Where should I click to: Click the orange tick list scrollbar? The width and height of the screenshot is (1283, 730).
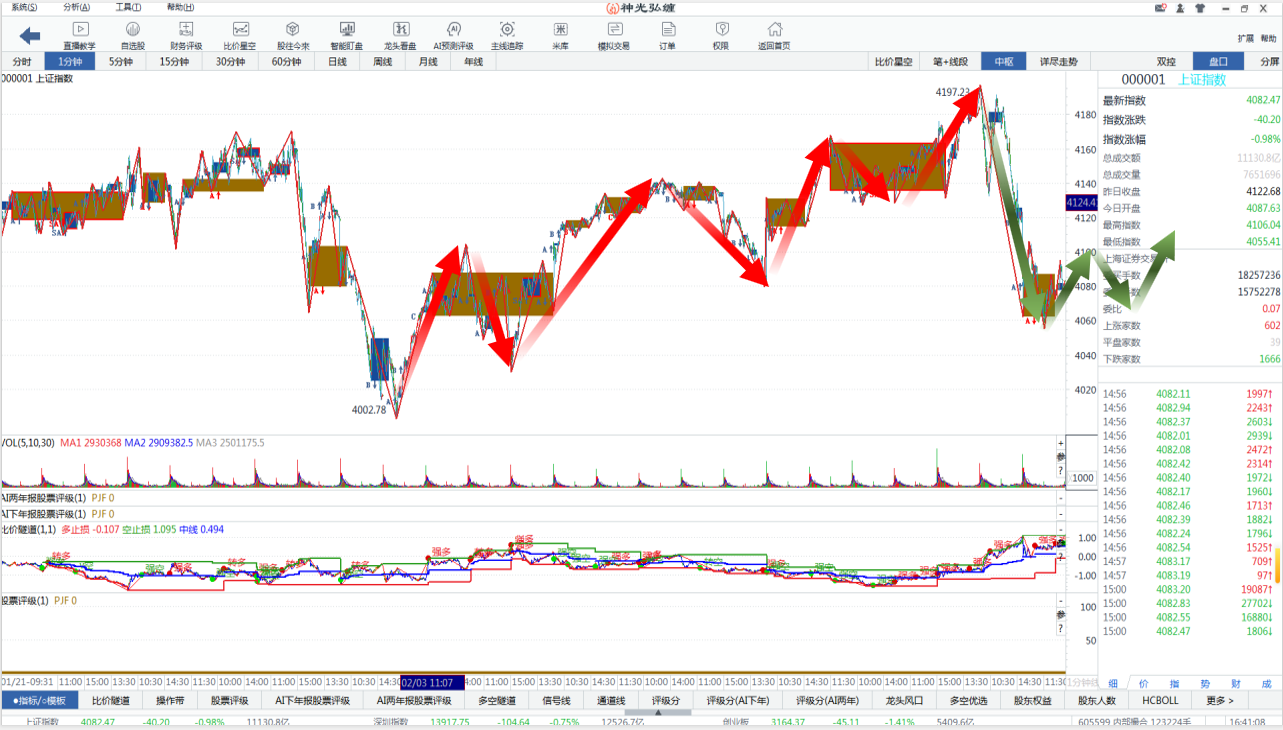1276,565
